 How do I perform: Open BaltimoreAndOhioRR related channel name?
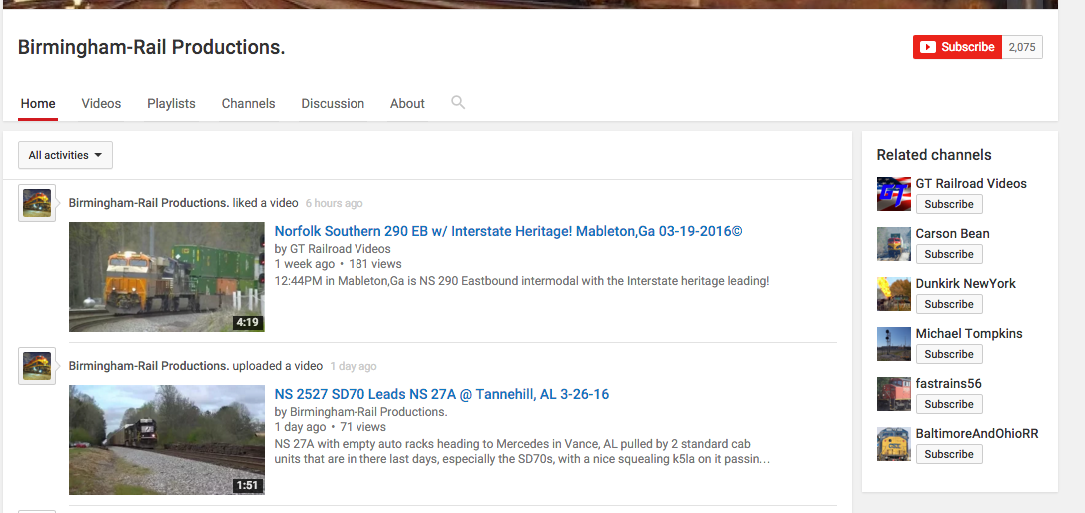[977, 434]
